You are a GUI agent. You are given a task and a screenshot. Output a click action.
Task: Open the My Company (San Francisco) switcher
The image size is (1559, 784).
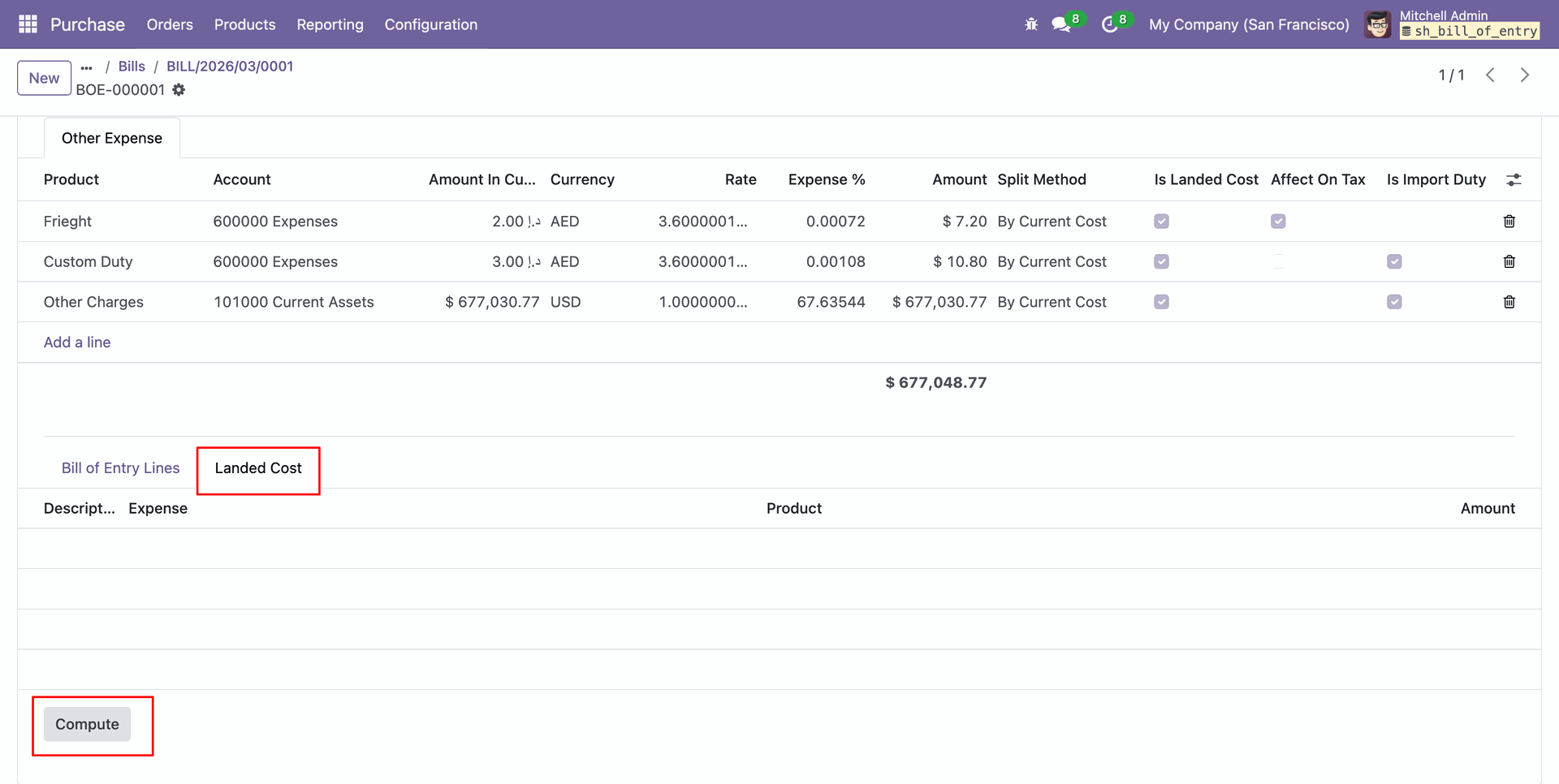1249,24
